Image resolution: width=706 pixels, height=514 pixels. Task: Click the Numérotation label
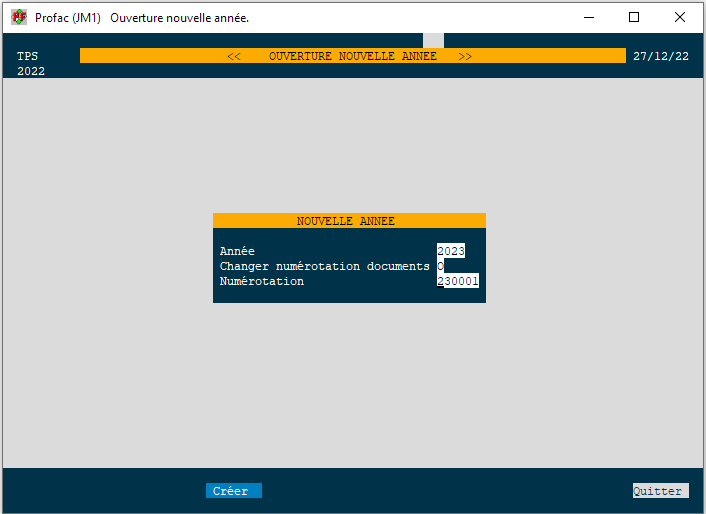pyautogui.click(x=262, y=281)
